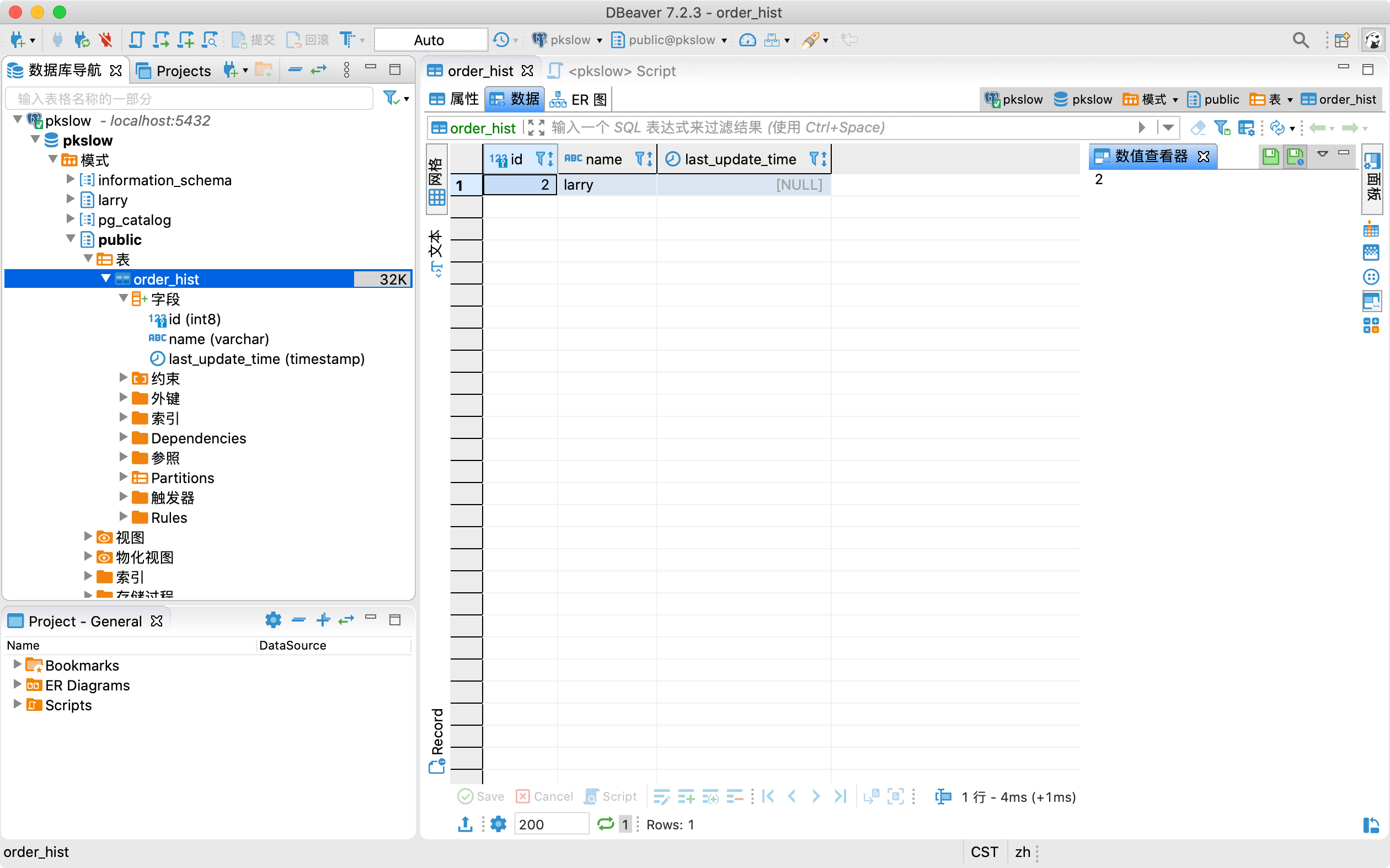Open the <pkslow> Script editor tab
1390x868 pixels.
click(x=613, y=71)
